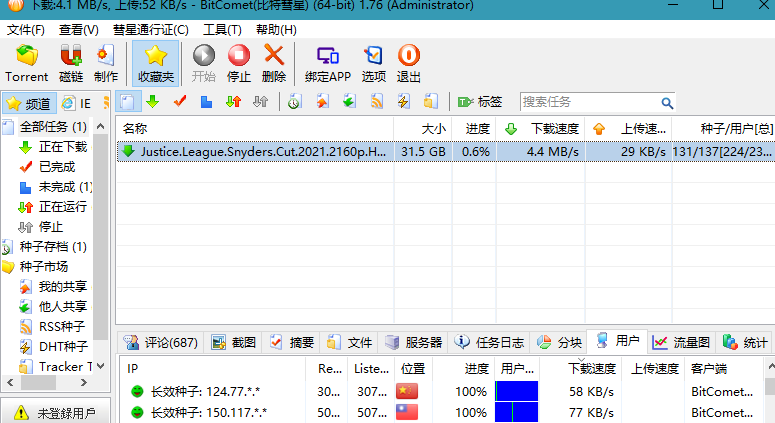Image resolution: width=775 pixels, height=423 pixels.
Task: Open the 文件 tab
Action: click(349, 342)
